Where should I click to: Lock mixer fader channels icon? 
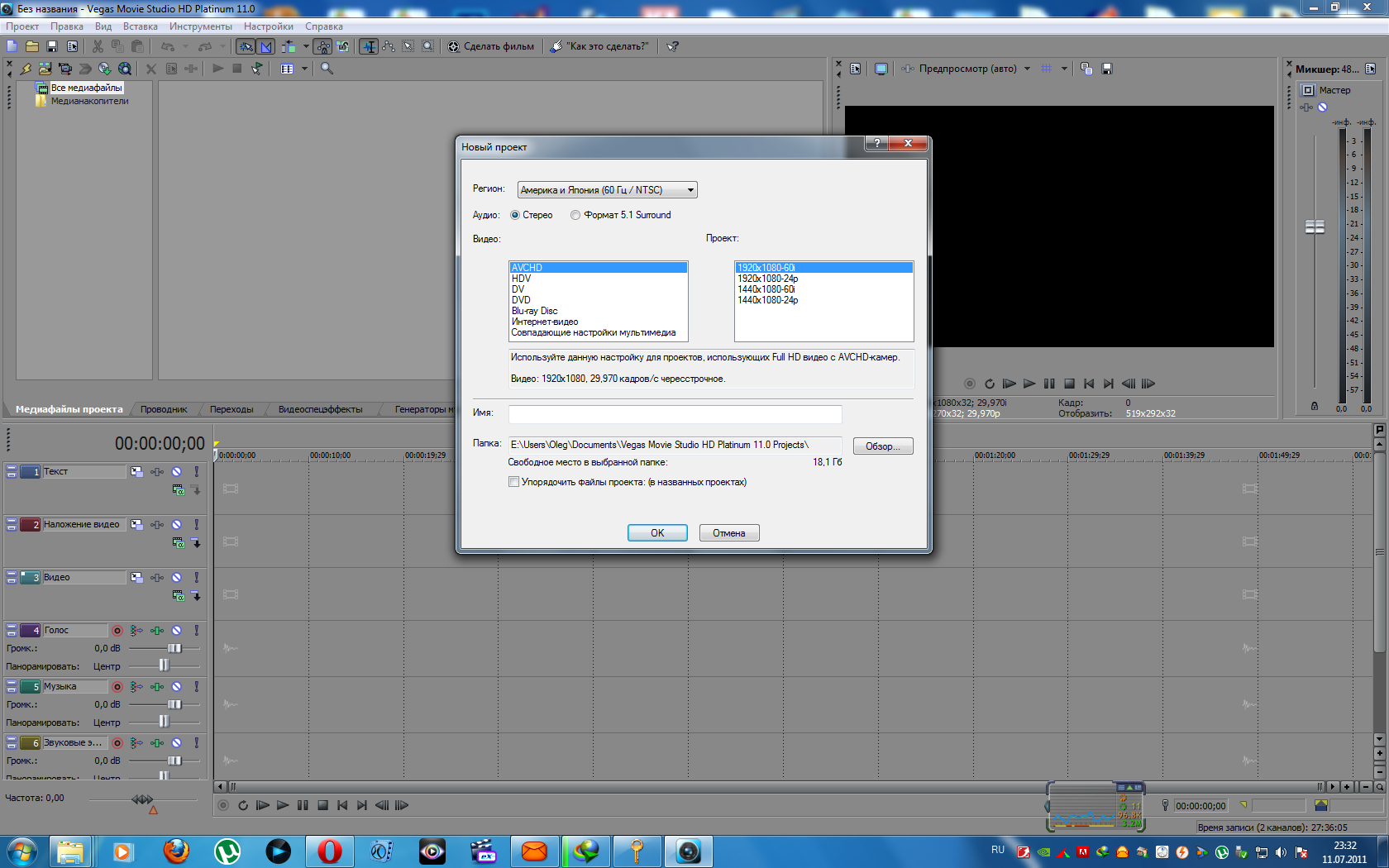pyautogui.click(x=1315, y=406)
